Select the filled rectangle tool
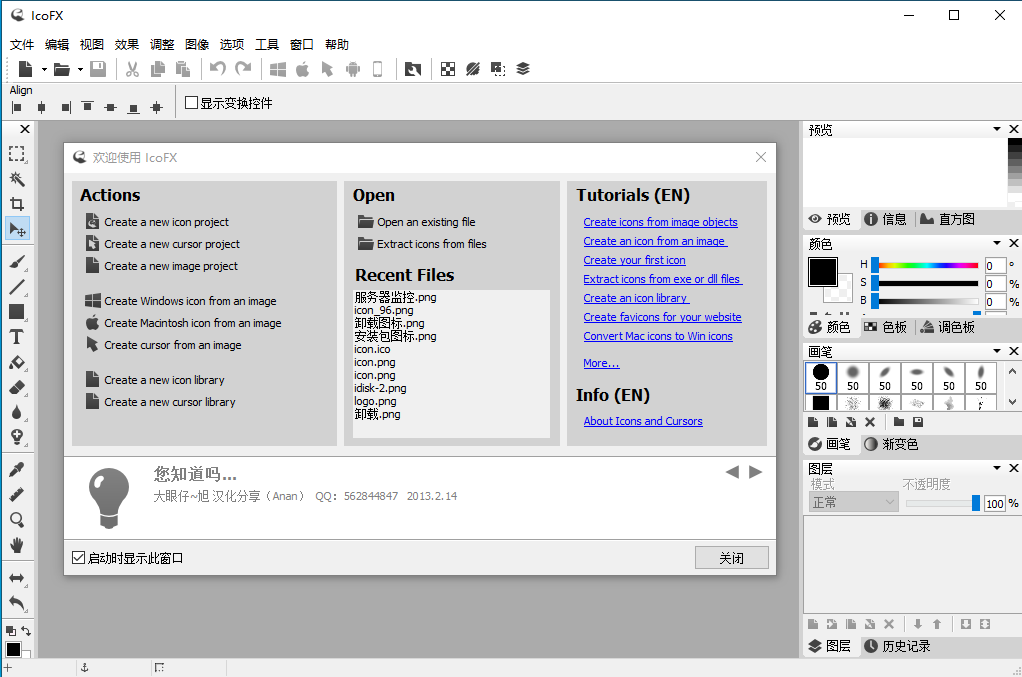The width and height of the screenshot is (1022, 677). pyautogui.click(x=17, y=312)
